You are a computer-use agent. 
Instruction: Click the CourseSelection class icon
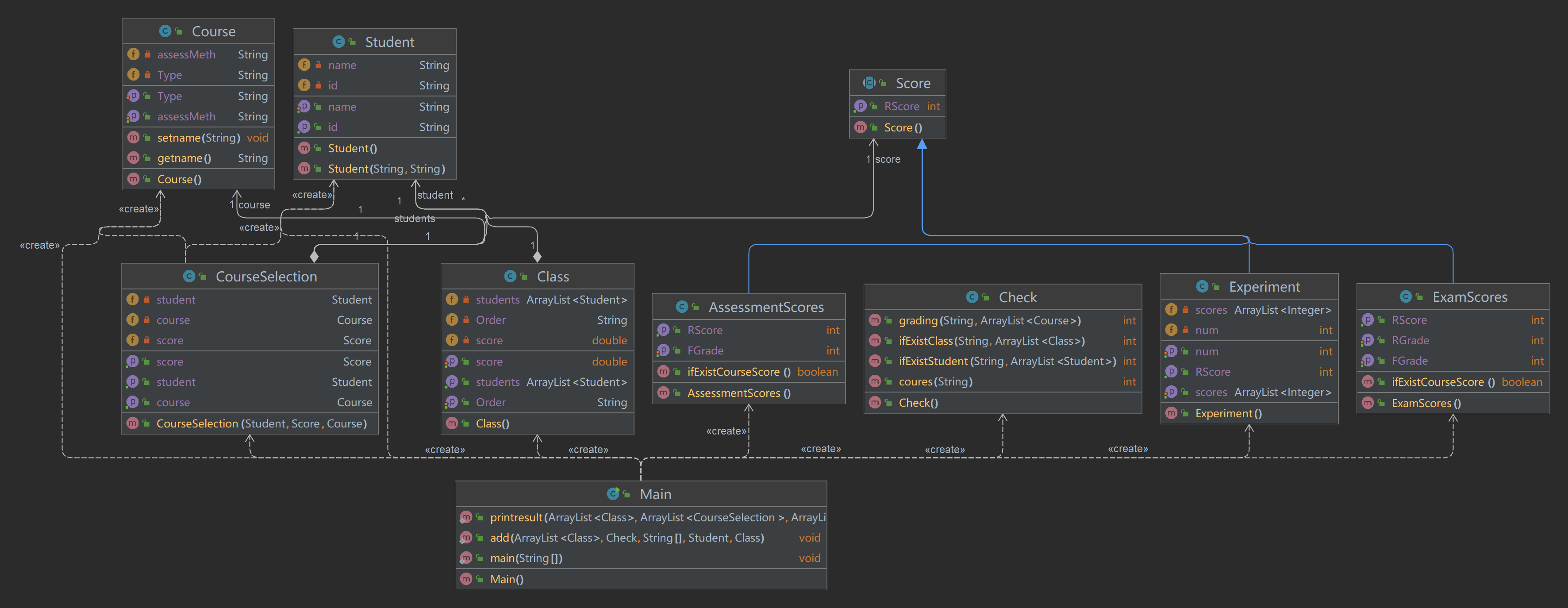tap(189, 277)
